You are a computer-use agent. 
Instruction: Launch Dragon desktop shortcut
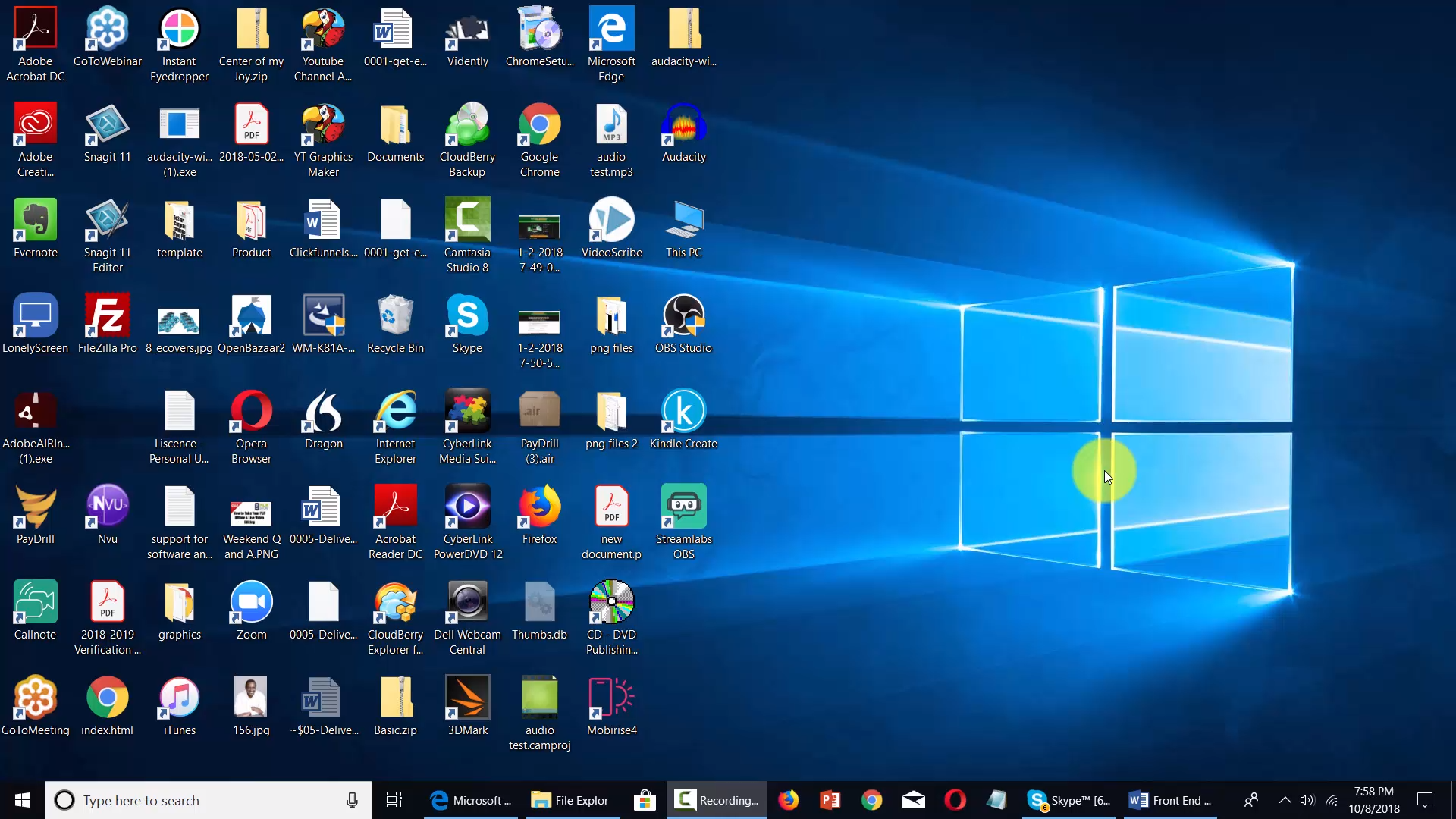click(323, 419)
